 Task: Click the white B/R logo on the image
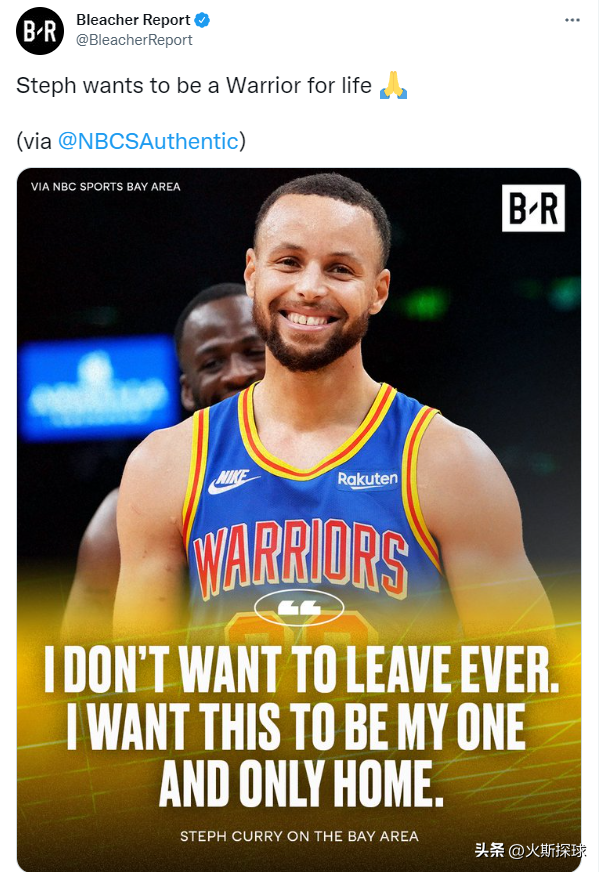pyautogui.click(x=533, y=208)
